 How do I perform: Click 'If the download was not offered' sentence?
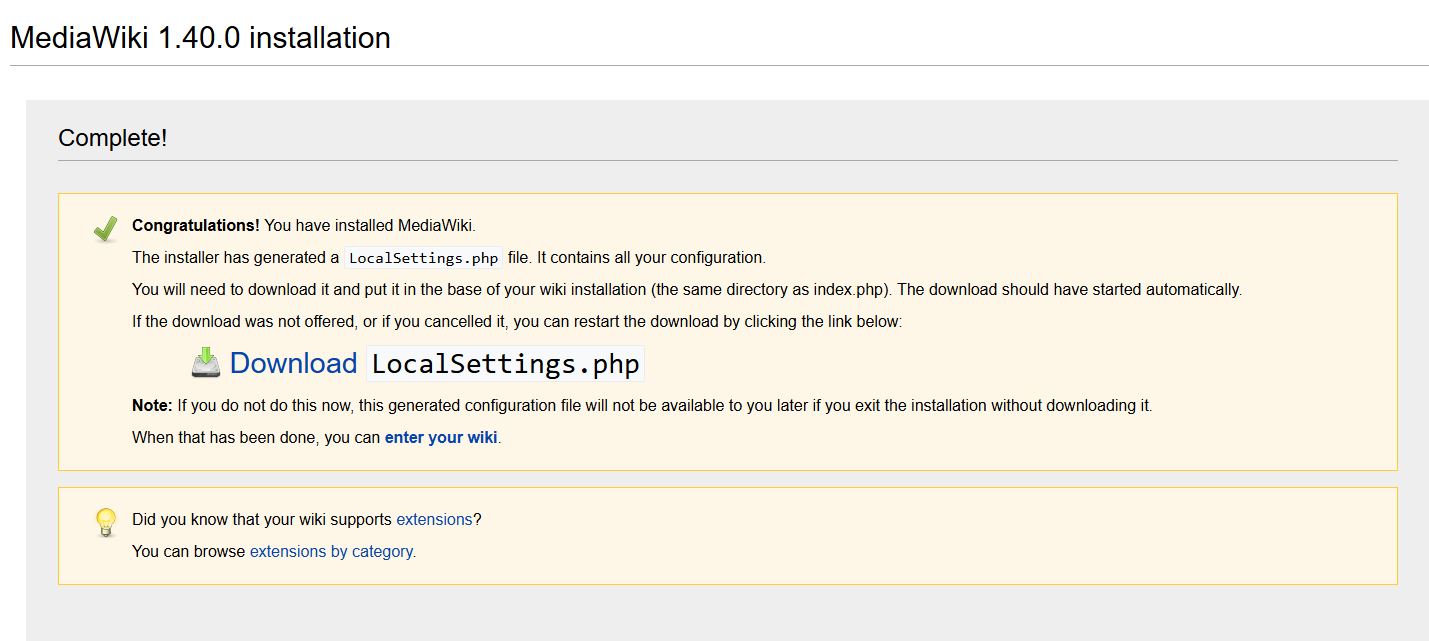point(517,322)
